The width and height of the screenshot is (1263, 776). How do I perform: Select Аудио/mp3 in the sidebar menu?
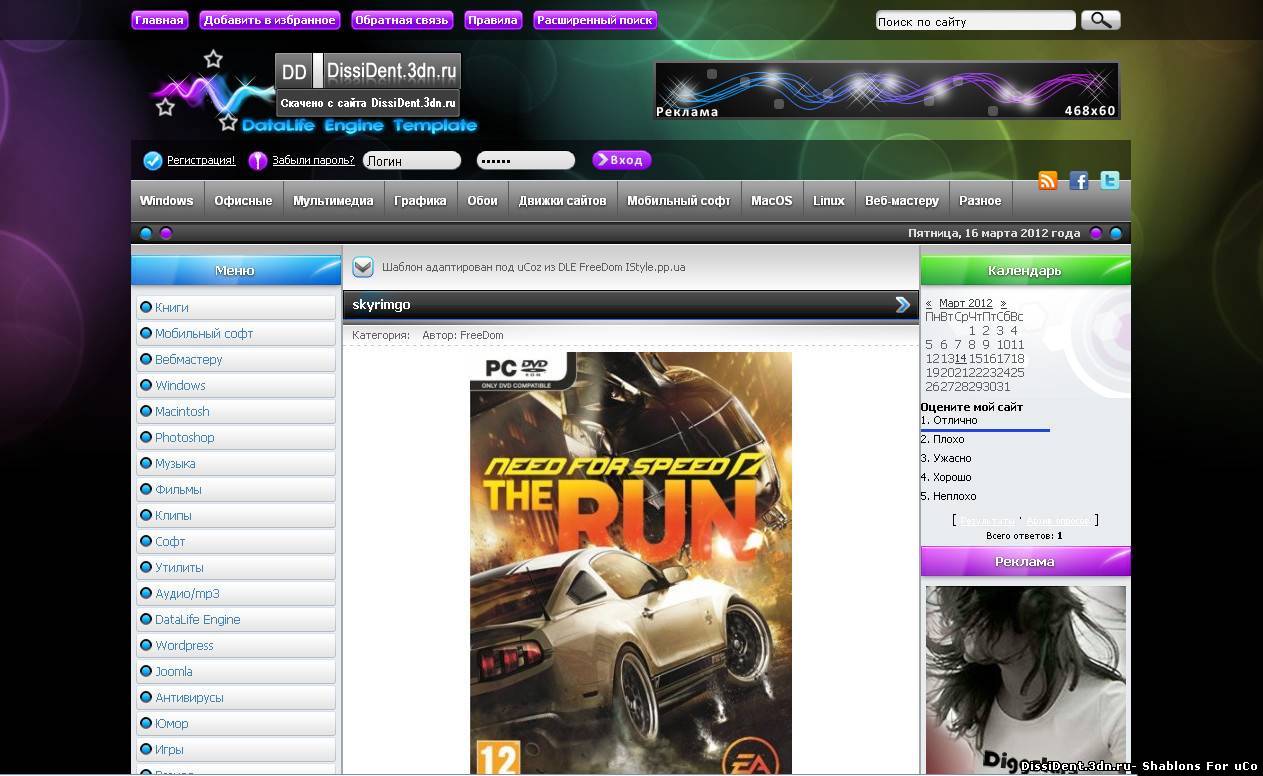coord(236,593)
